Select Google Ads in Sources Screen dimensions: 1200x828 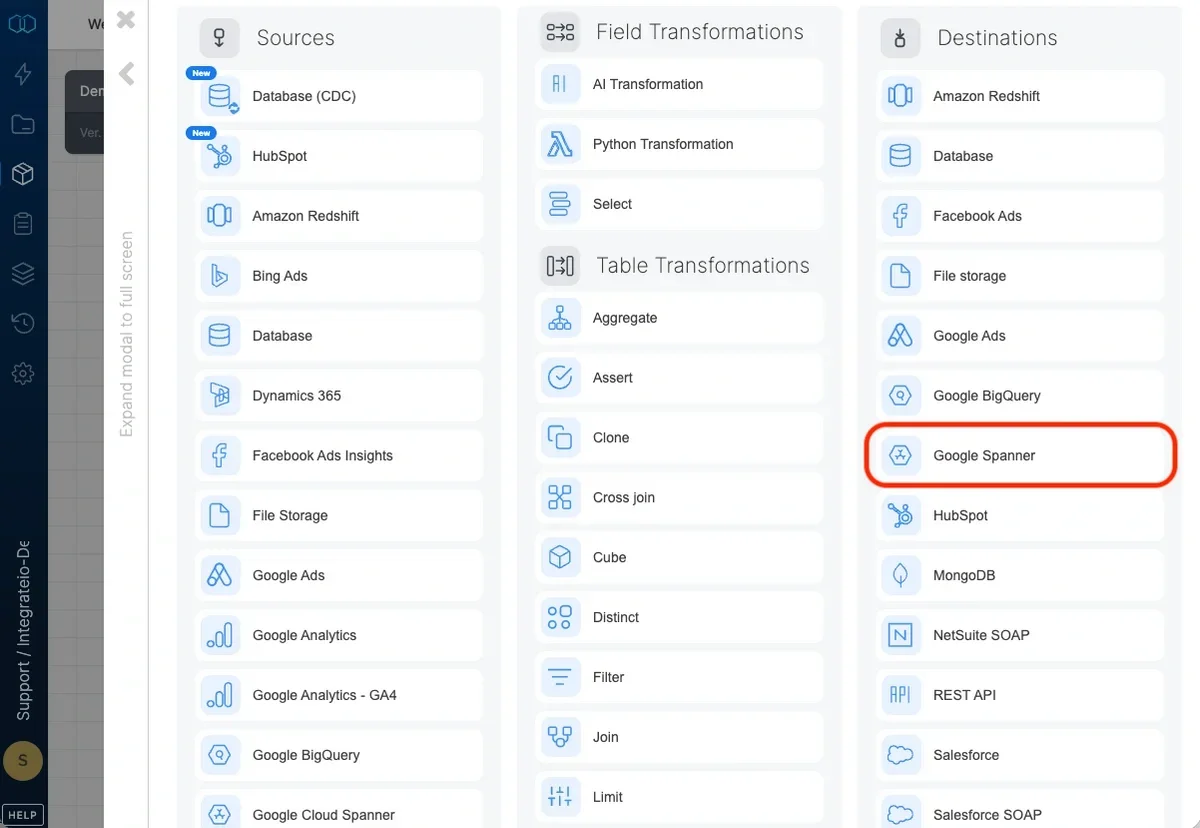[x=339, y=576]
